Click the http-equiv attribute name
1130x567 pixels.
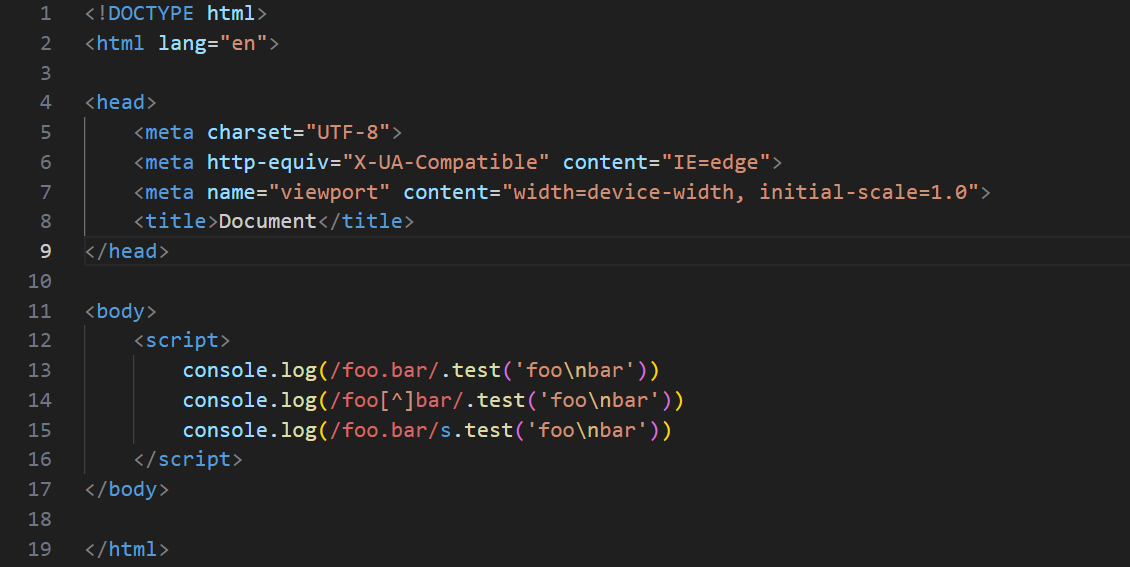point(268,162)
